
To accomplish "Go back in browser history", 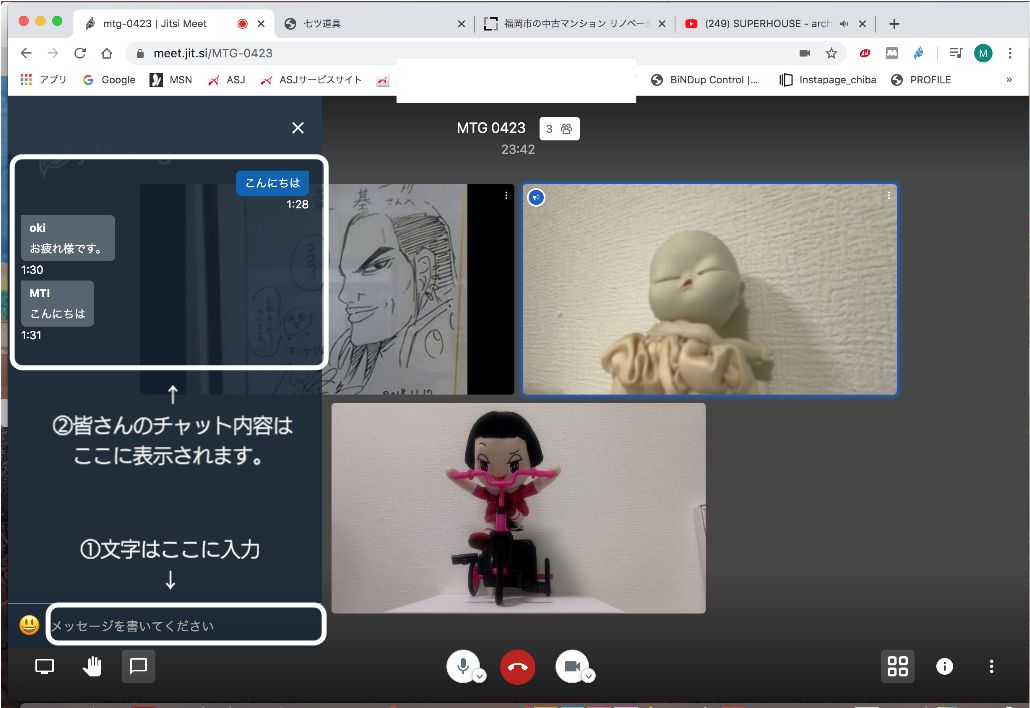I will click(26, 53).
